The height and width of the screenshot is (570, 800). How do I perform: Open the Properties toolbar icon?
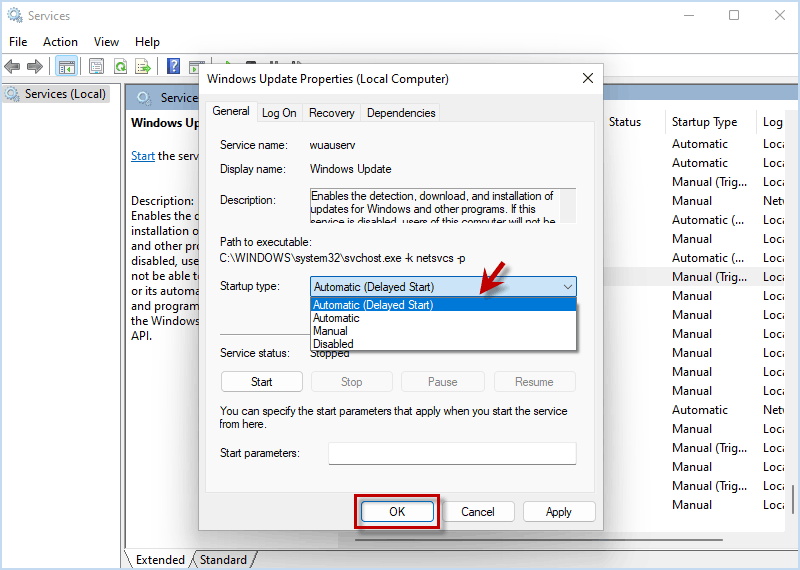(96, 66)
